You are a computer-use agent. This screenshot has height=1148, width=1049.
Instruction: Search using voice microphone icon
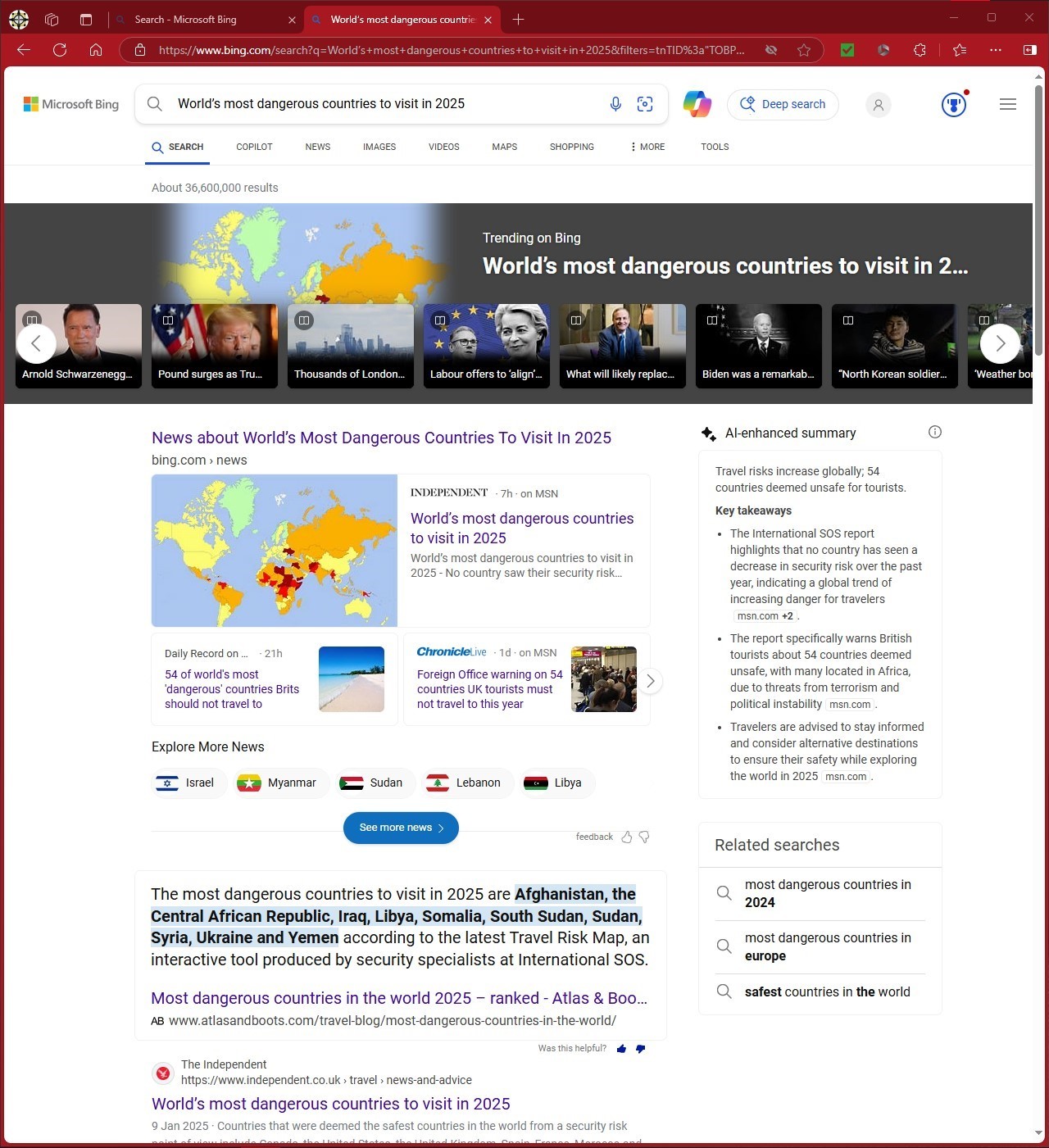point(615,104)
